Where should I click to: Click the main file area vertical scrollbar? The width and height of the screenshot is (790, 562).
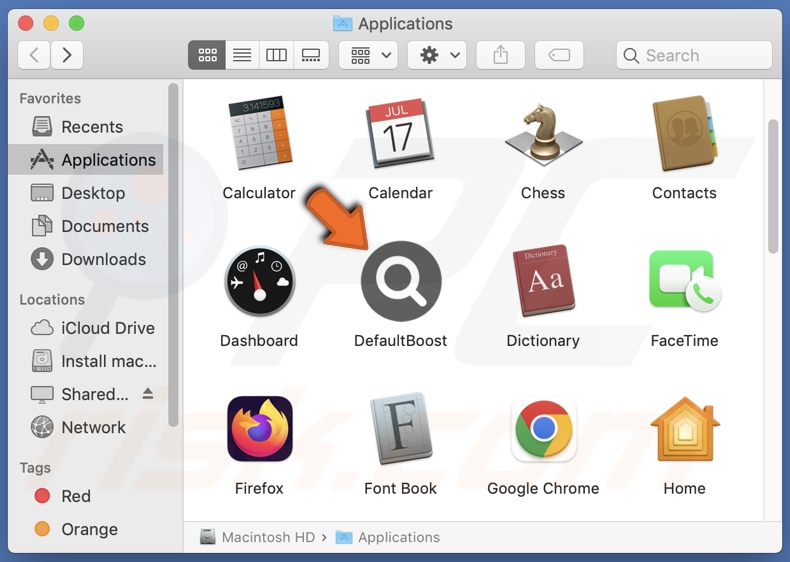(773, 186)
